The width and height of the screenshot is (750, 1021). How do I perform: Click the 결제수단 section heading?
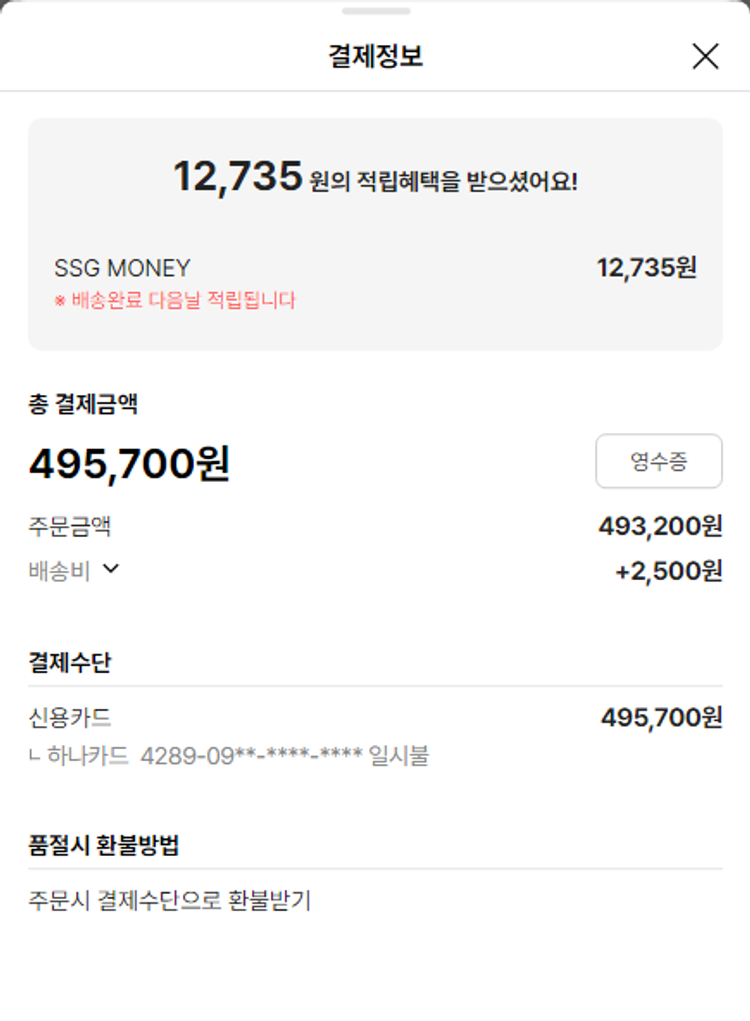coord(70,662)
